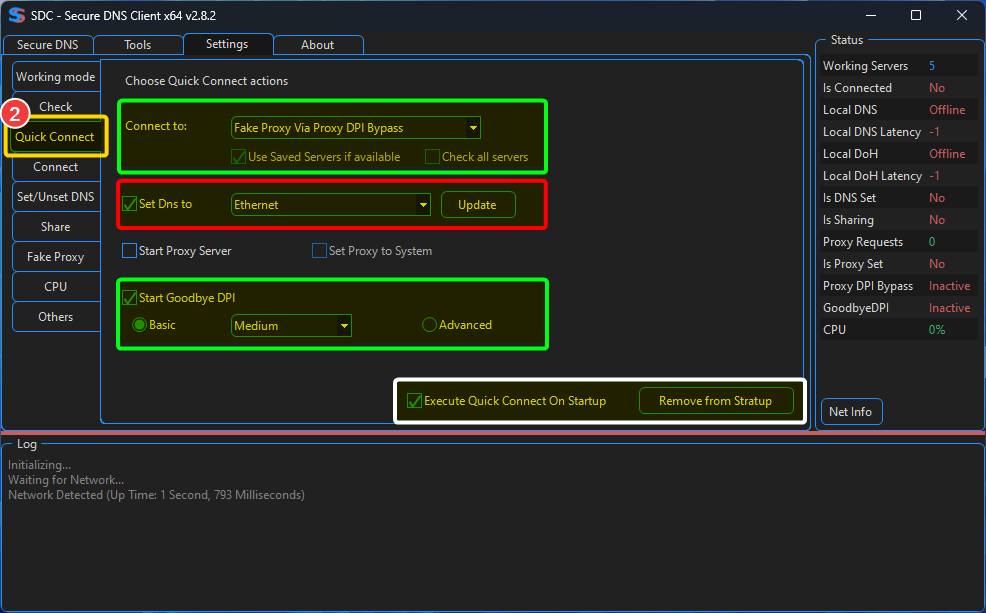Open CPU settings section
This screenshot has width=986, height=613.
pyautogui.click(x=56, y=287)
